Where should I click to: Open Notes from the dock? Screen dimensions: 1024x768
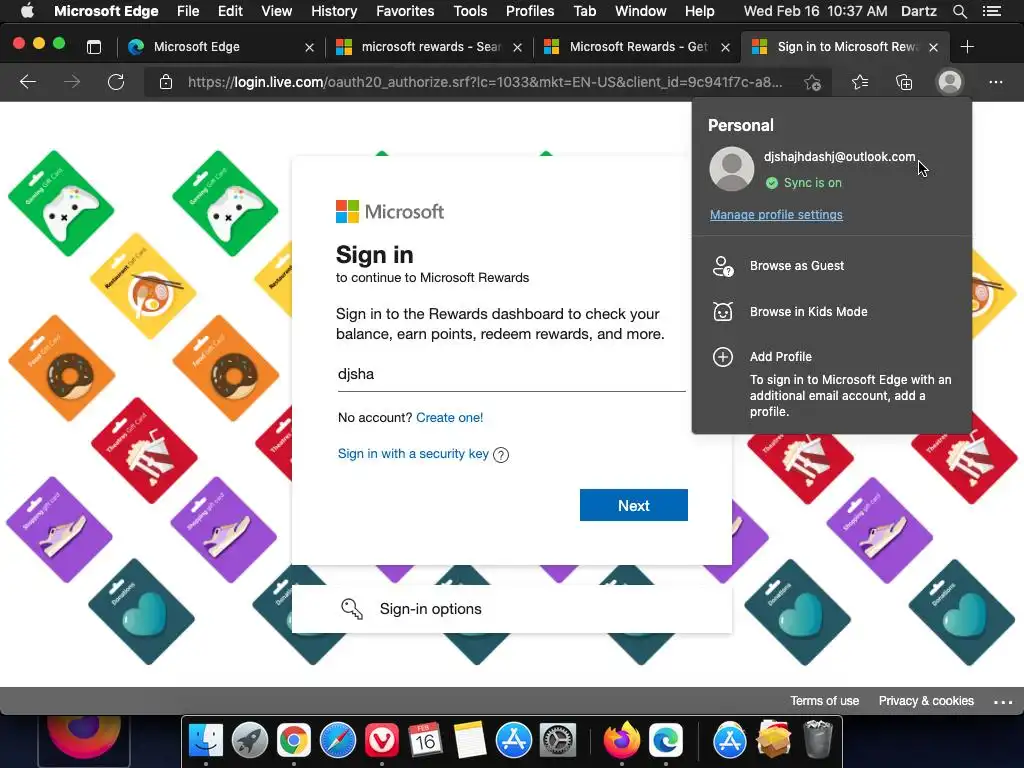pyautogui.click(x=470, y=741)
